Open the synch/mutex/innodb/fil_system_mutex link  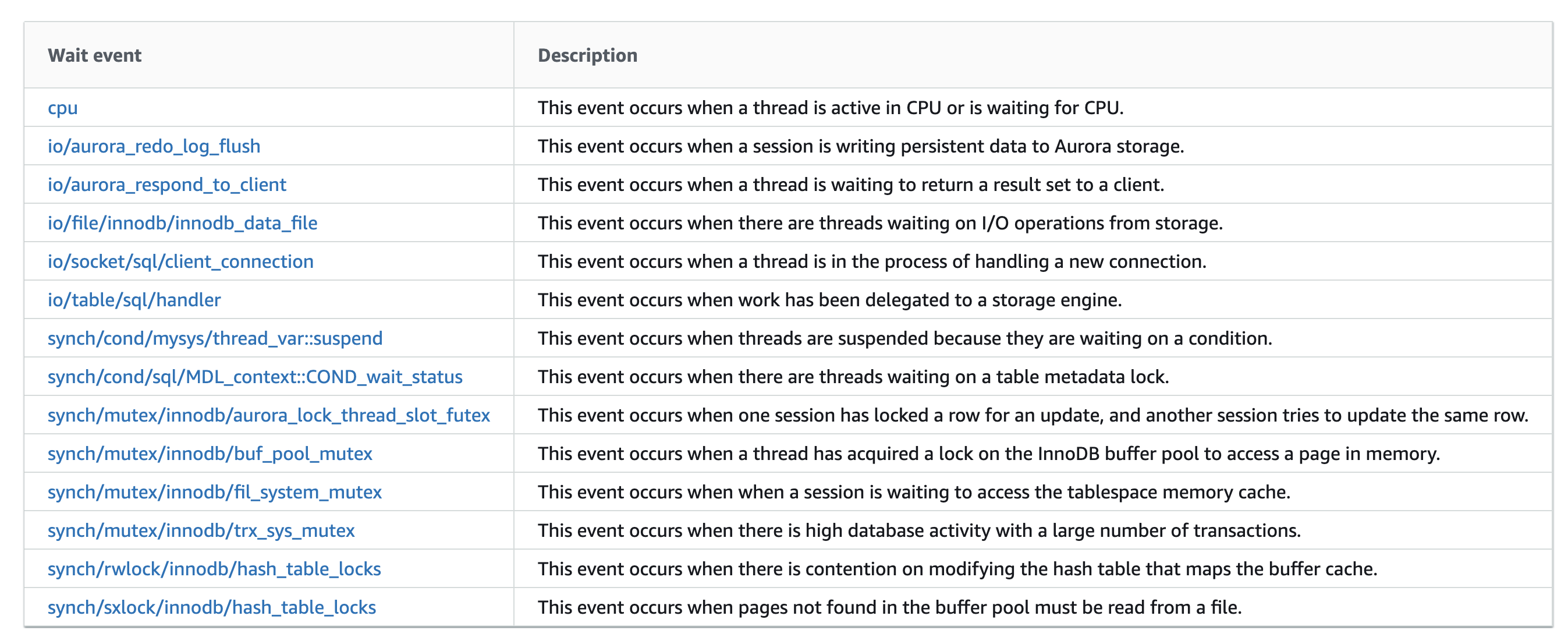coord(214,491)
